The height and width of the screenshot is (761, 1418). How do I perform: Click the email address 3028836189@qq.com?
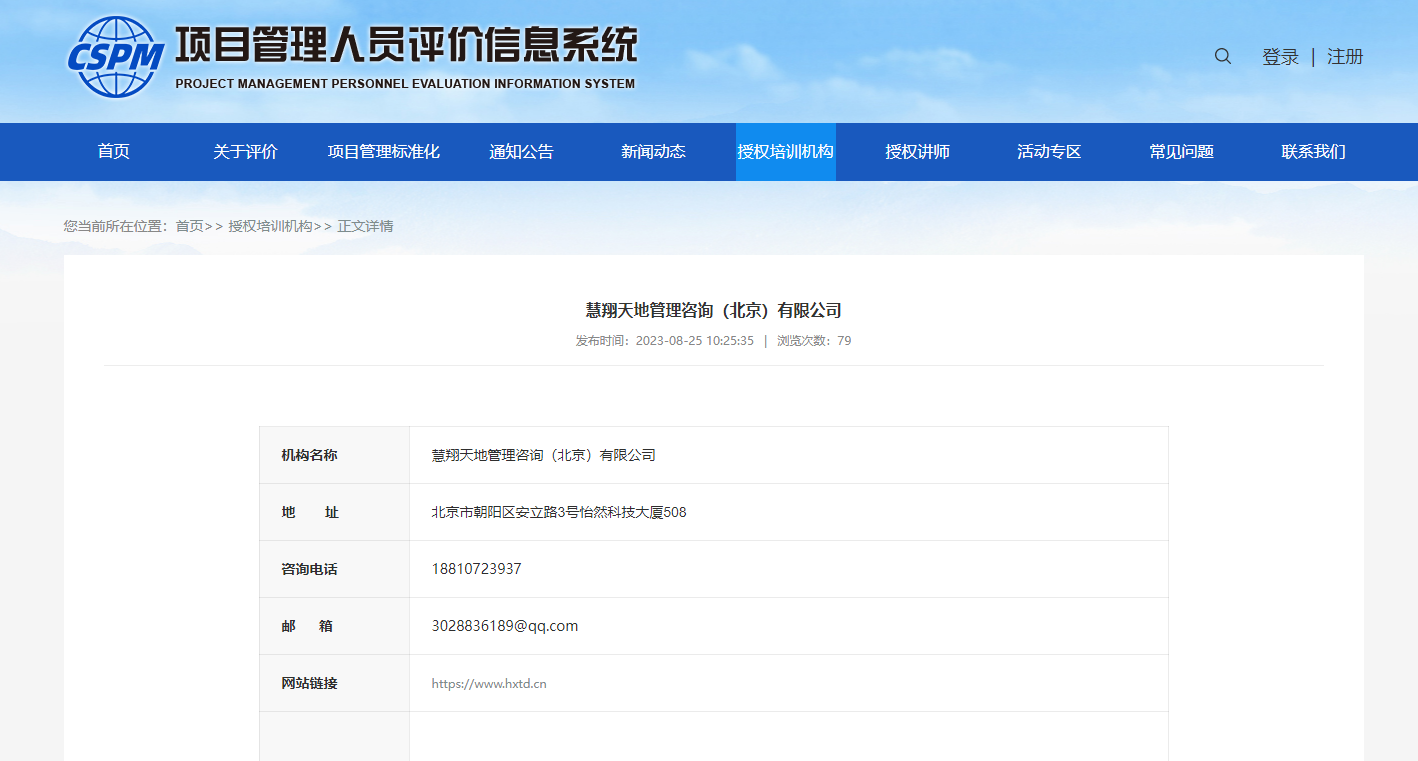point(505,626)
